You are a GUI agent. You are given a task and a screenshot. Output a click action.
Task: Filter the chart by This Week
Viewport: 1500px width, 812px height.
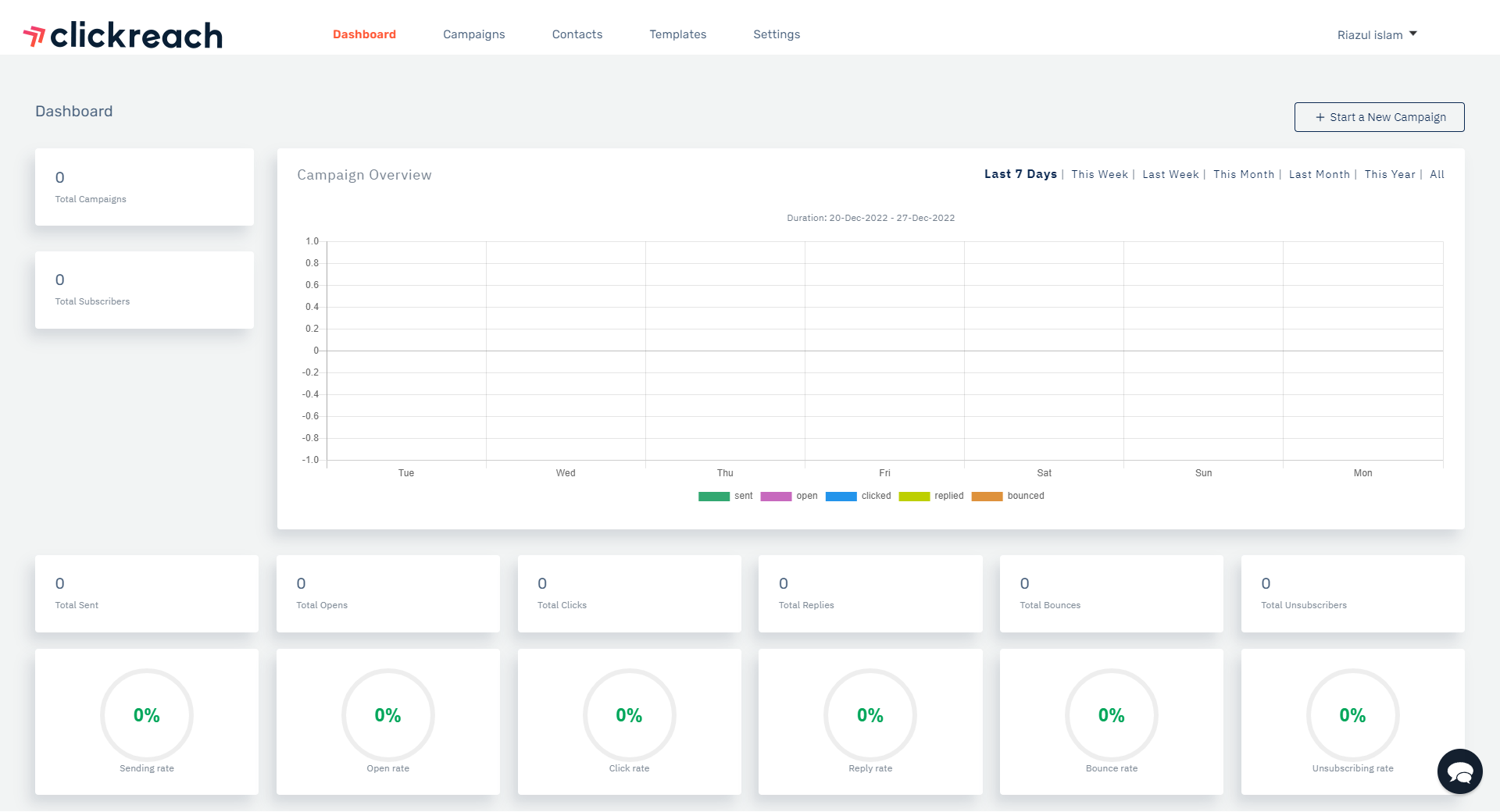tap(1099, 174)
